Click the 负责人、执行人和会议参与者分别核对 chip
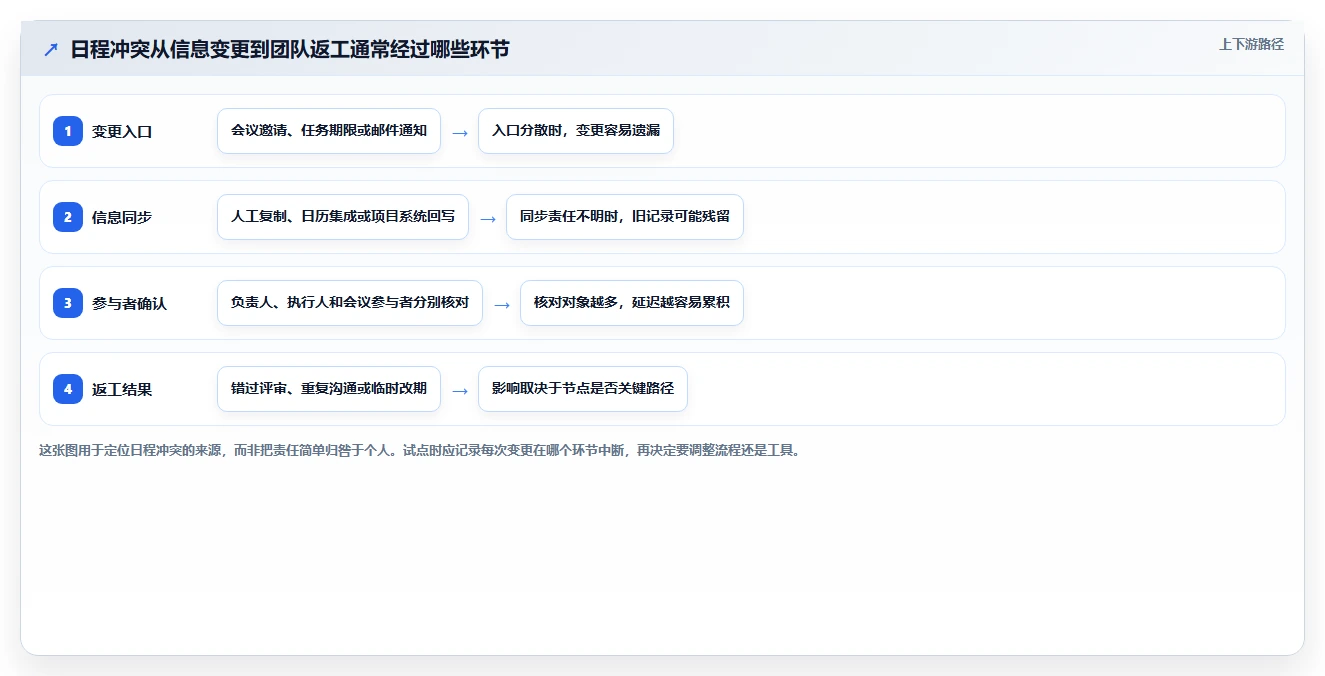1325x676 pixels. click(x=350, y=303)
